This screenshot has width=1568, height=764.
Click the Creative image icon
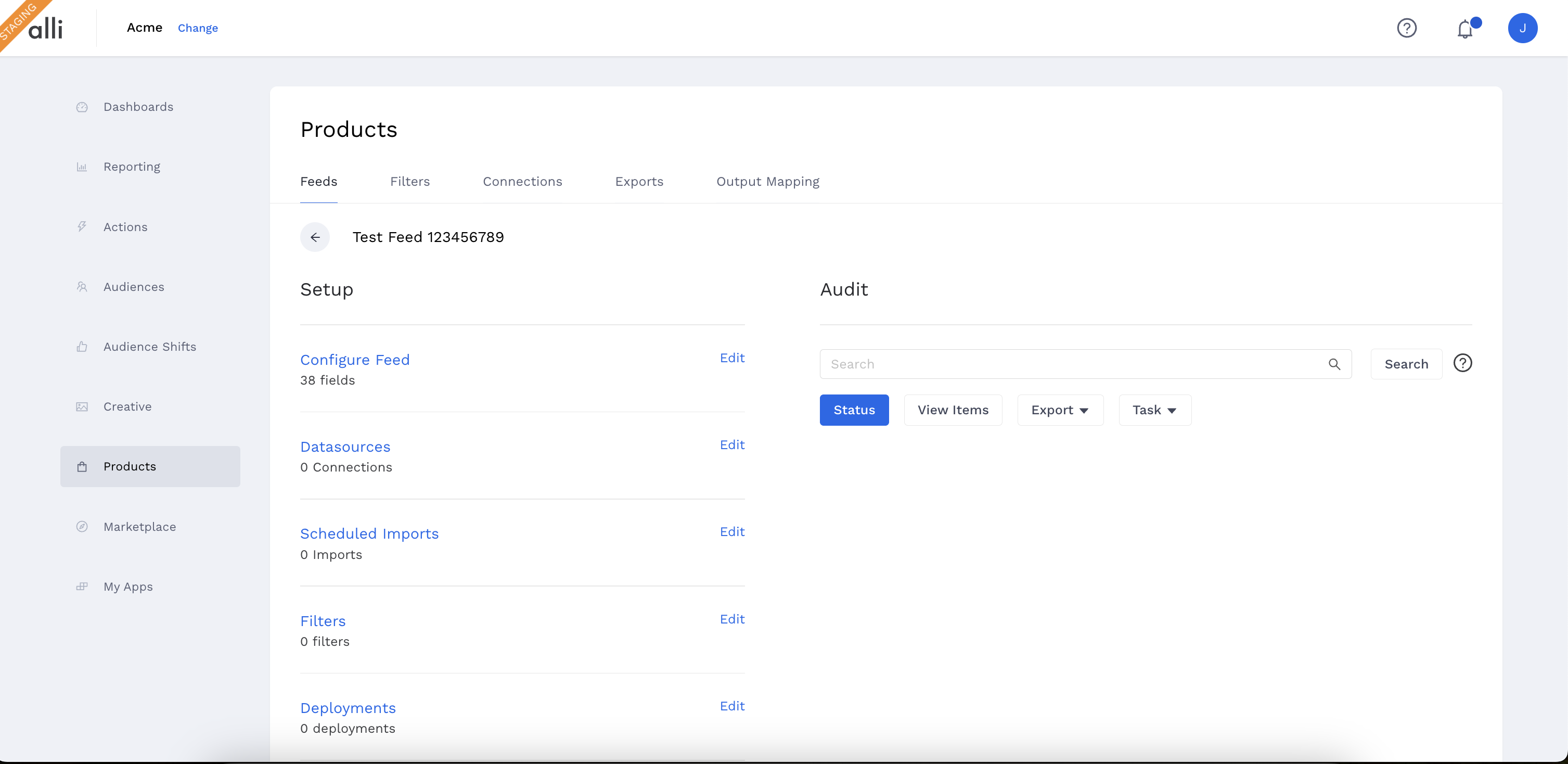point(82,406)
